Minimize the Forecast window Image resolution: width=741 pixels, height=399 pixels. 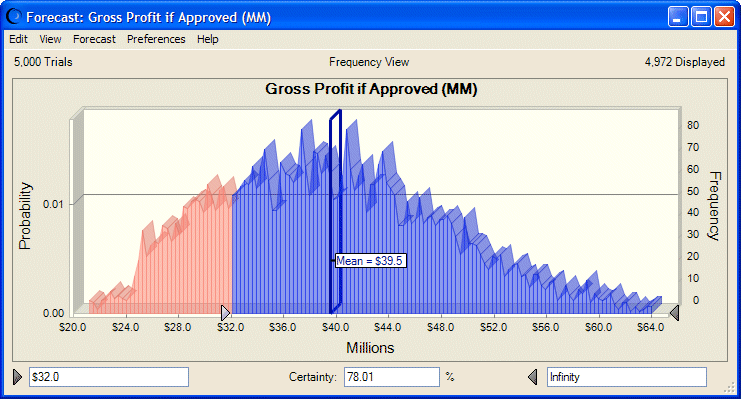point(678,17)
